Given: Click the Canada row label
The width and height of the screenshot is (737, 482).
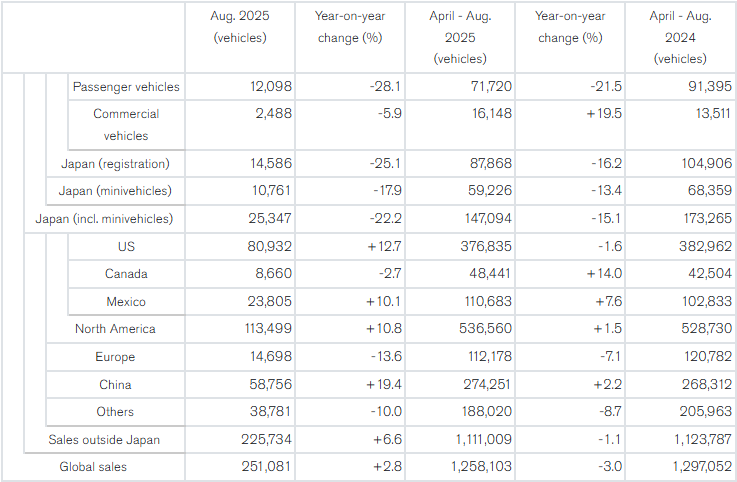Looking at the screenshot, I should coord(126,274).
